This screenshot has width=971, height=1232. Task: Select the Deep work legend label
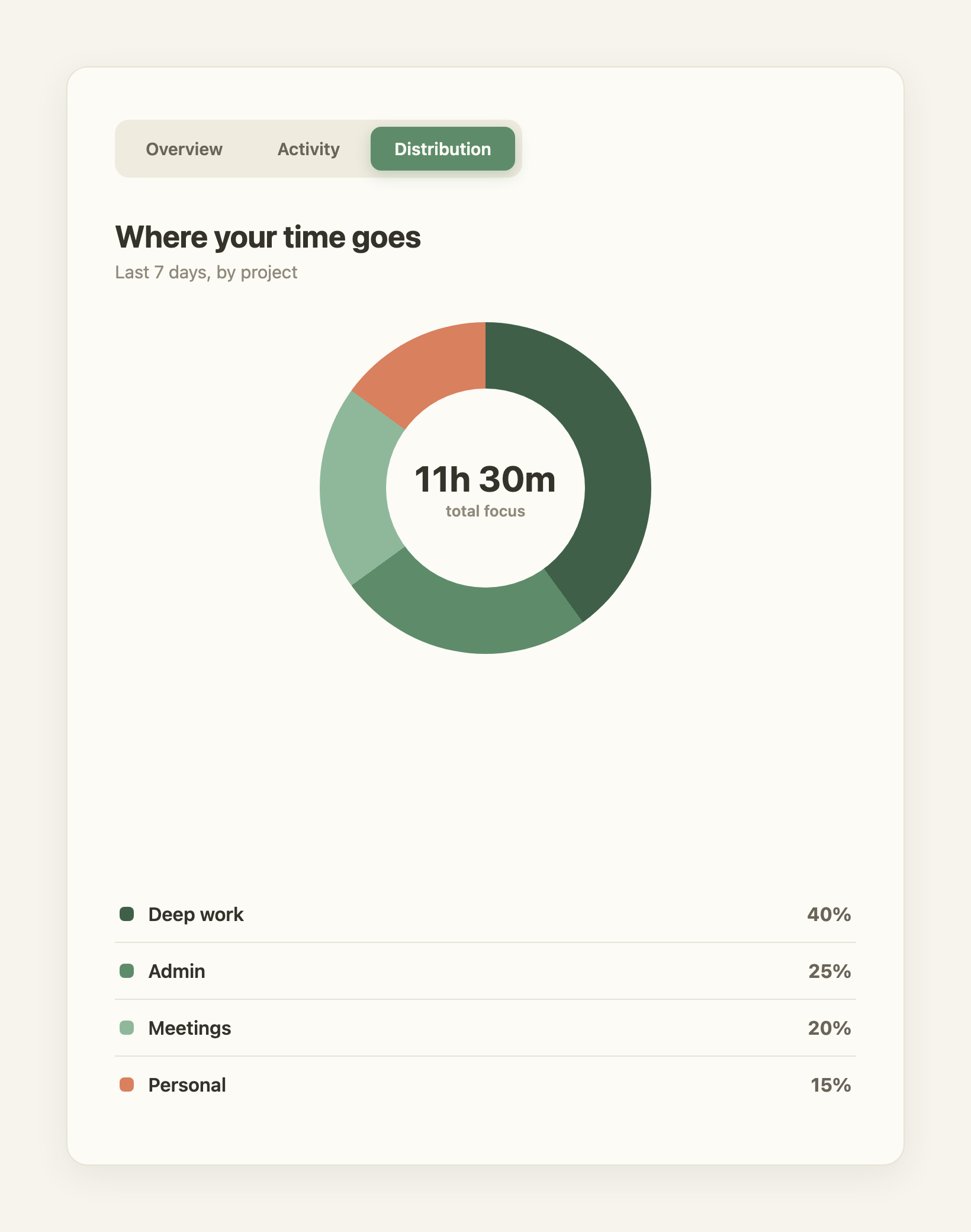click(196, 914)
